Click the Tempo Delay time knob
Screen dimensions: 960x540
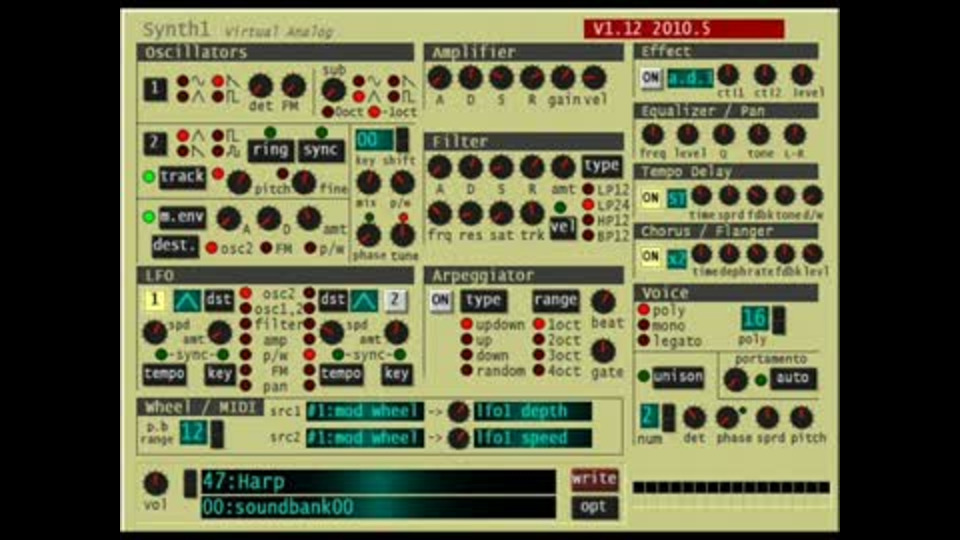[x=702, y=196]
